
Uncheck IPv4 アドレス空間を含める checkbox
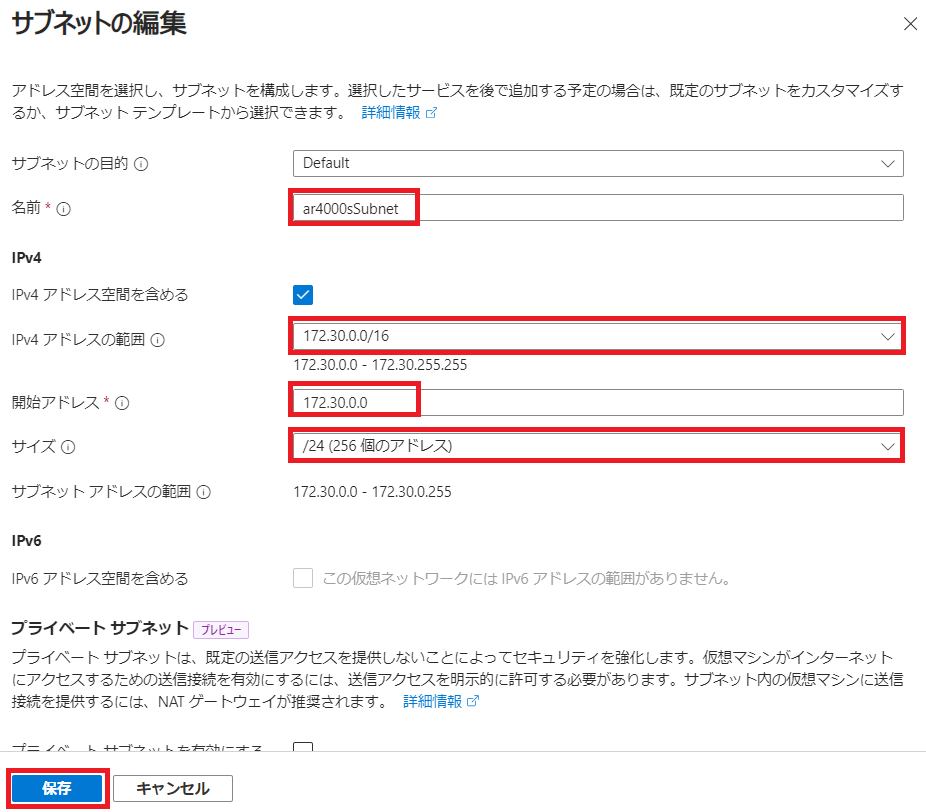303,295
